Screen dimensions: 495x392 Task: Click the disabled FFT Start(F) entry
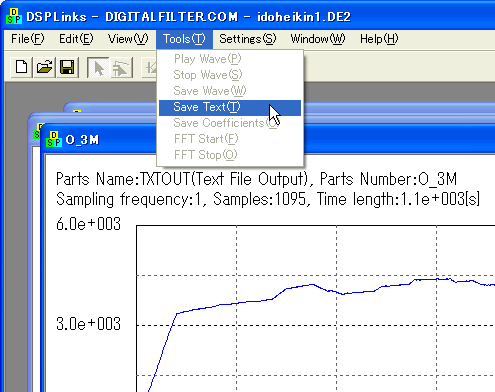click(230, 139)
